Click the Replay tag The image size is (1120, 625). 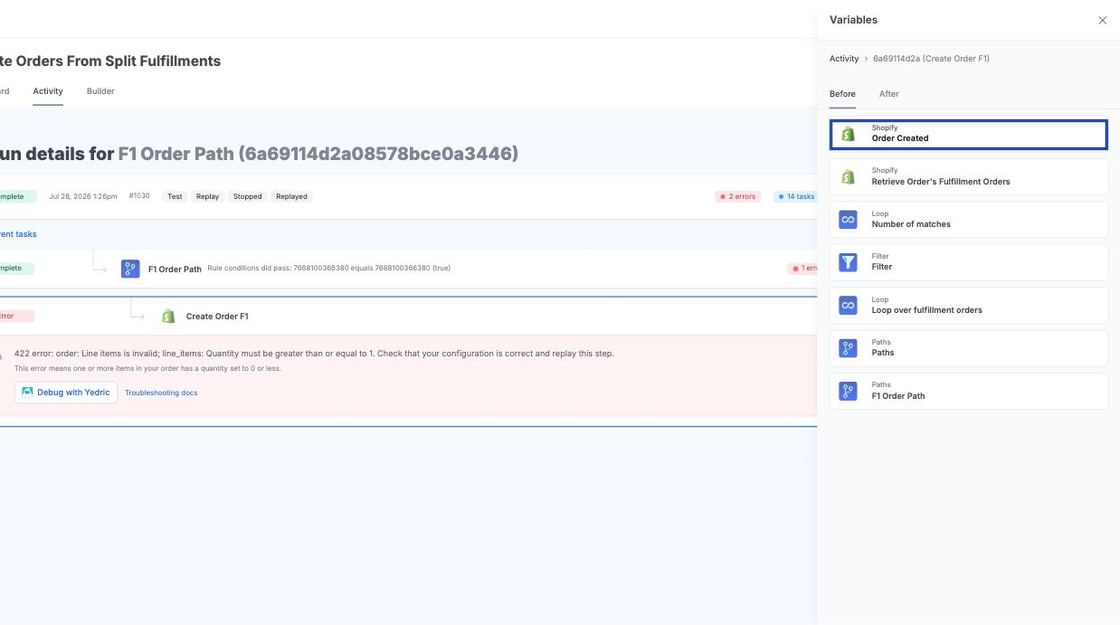[x=207, y=196]
